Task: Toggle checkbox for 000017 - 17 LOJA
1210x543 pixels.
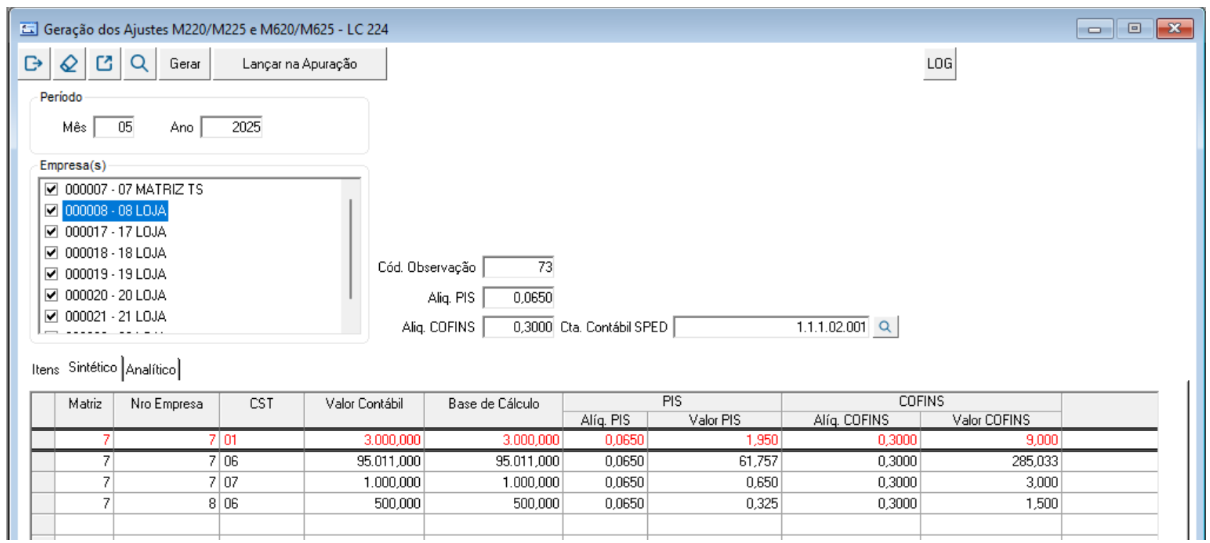Action: point(52,232)
